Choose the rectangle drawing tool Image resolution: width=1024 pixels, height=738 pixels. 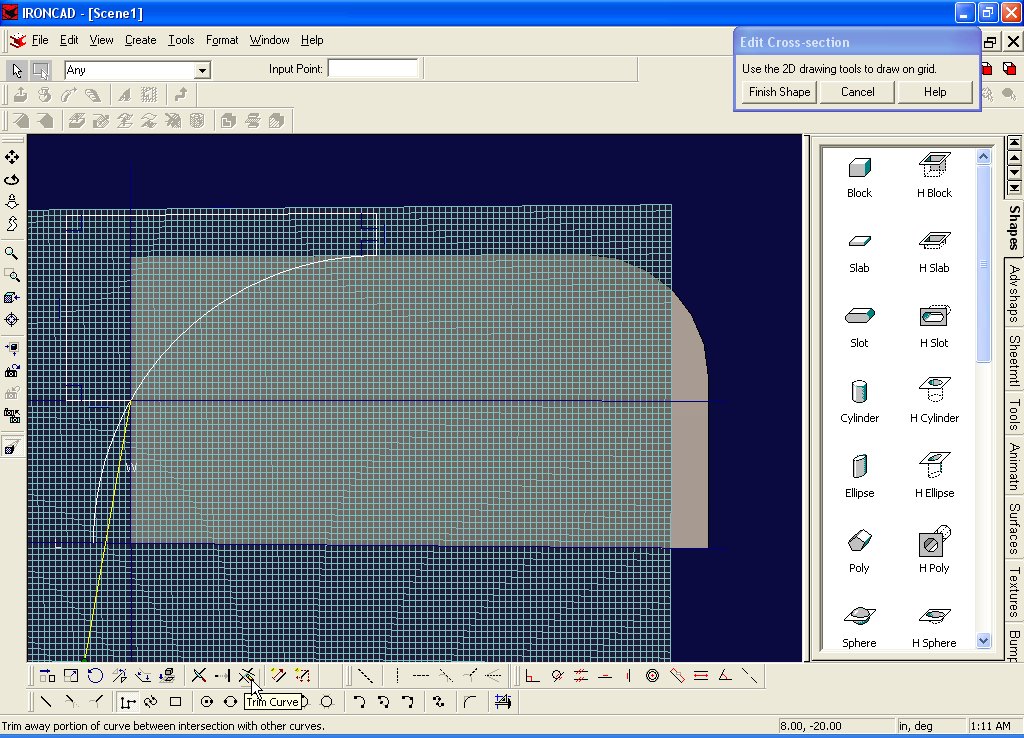coord(175,702)
